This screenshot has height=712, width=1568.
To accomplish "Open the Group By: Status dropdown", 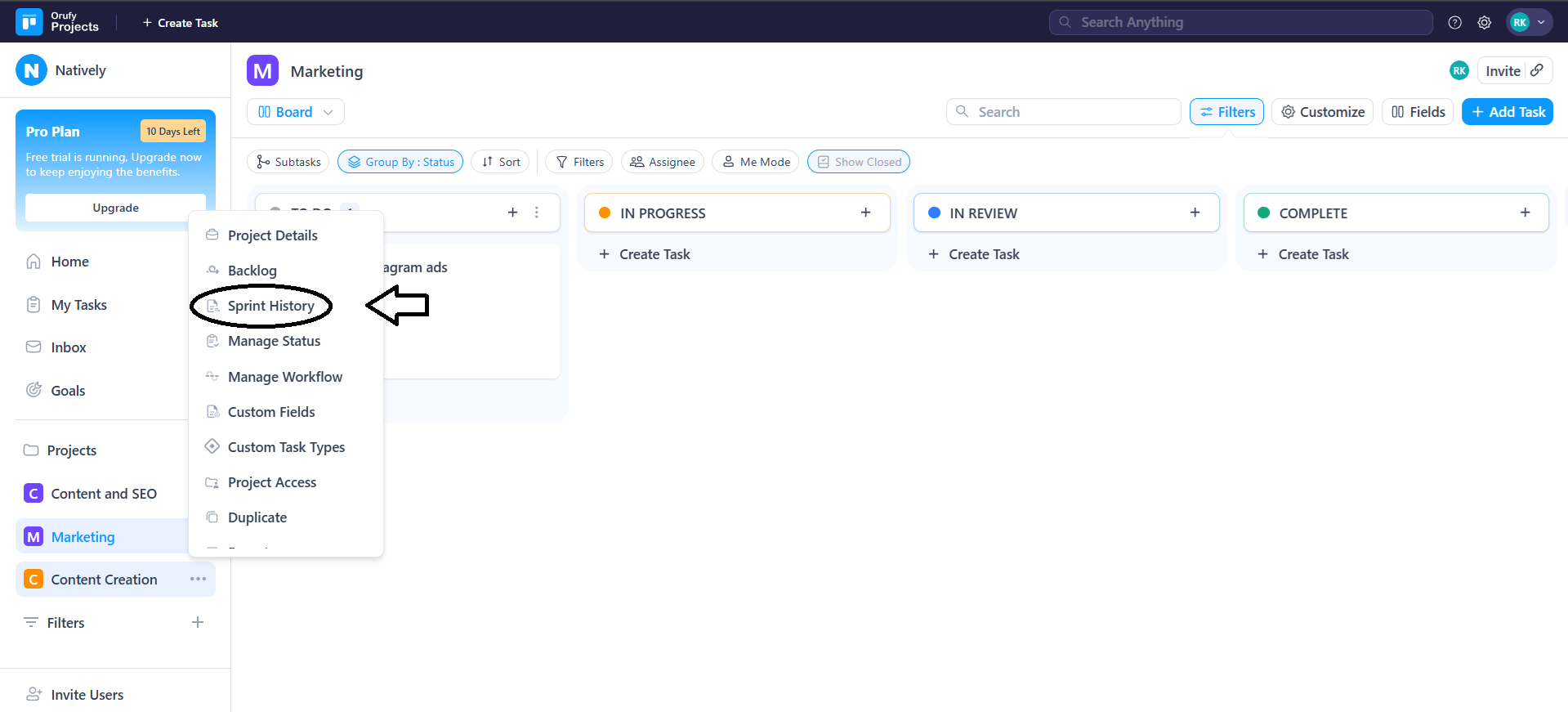I will click(400, 162).
